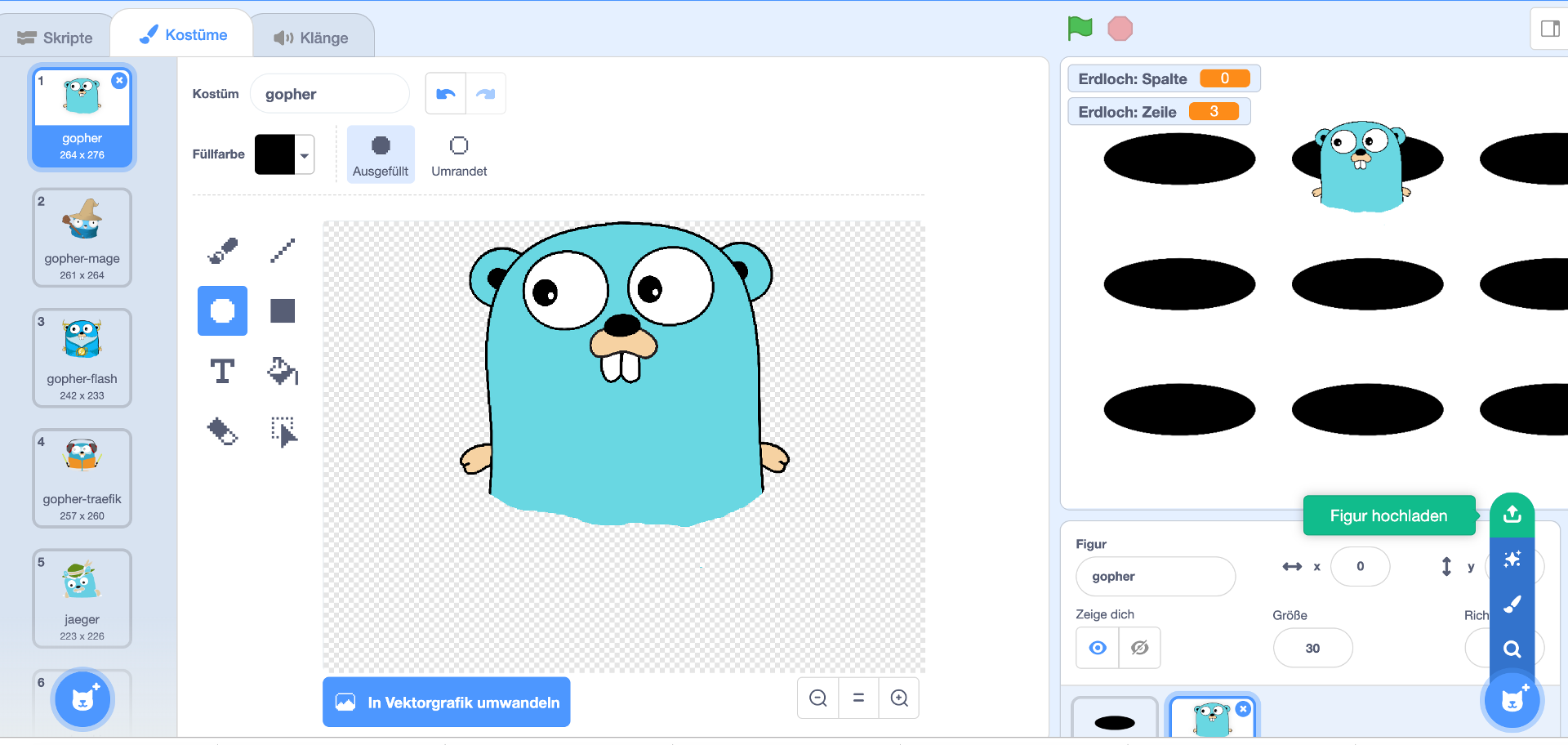Search the sprite library
The height and width of the screenshot is (745, 1568).
1512,649
